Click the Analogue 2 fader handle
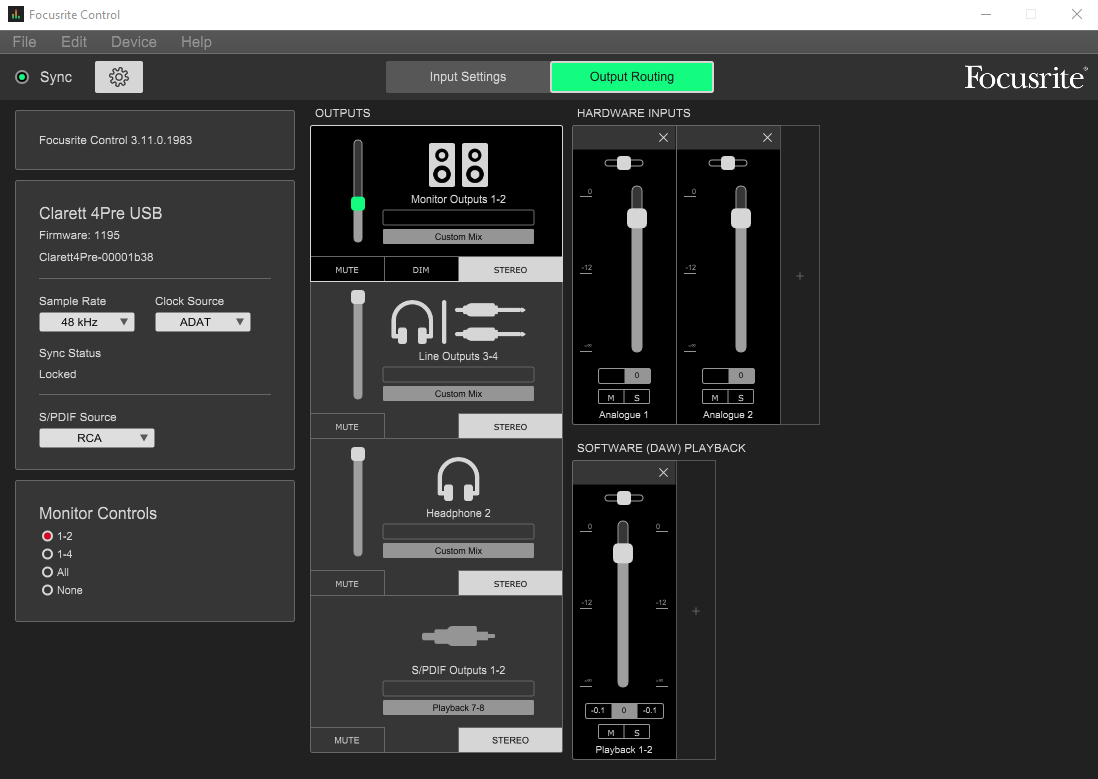 click(x=741, y=218)
